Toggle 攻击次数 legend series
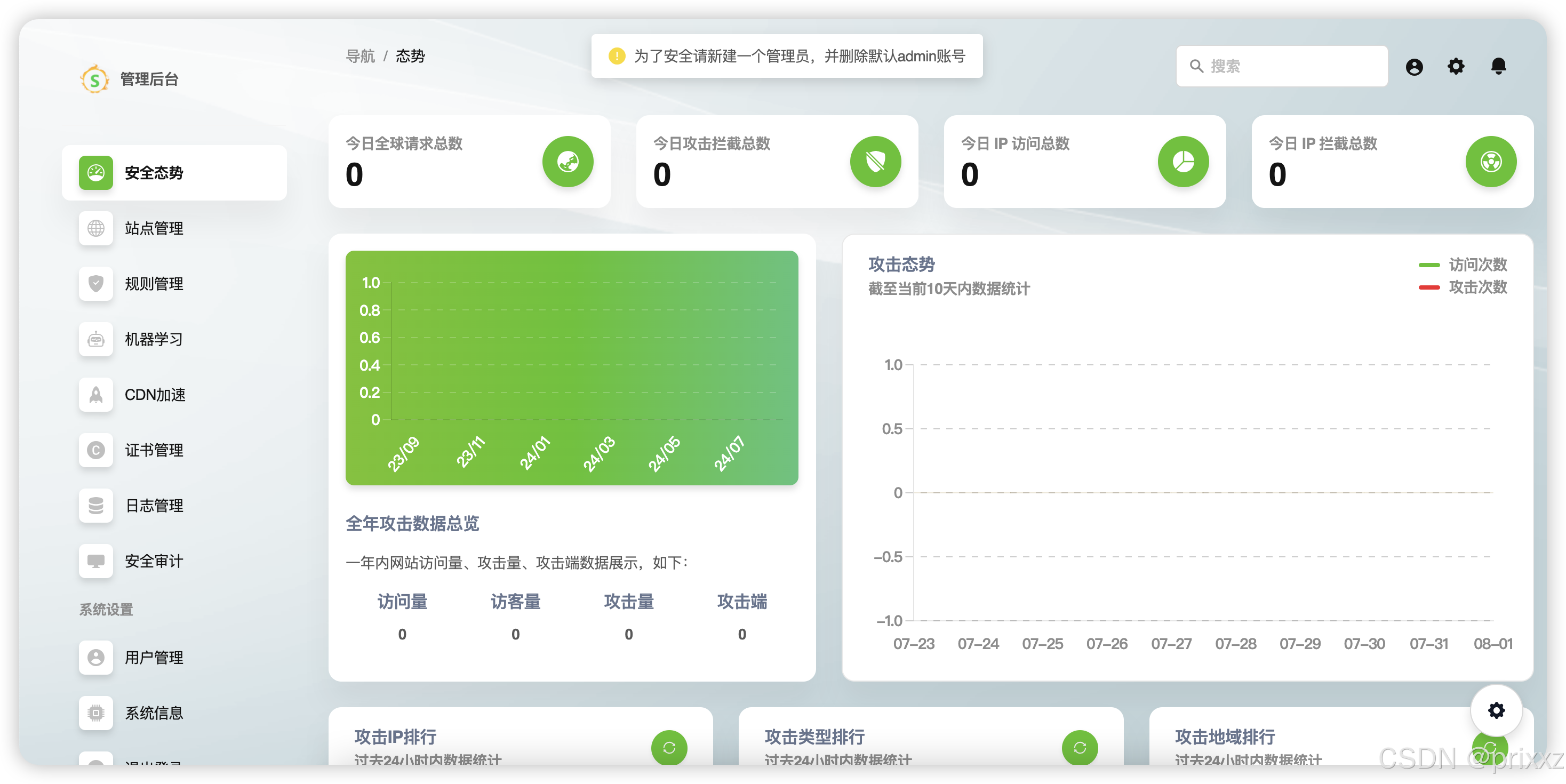The height and width of the screenshot is (784, 1566). click(x=1463, y=287)
